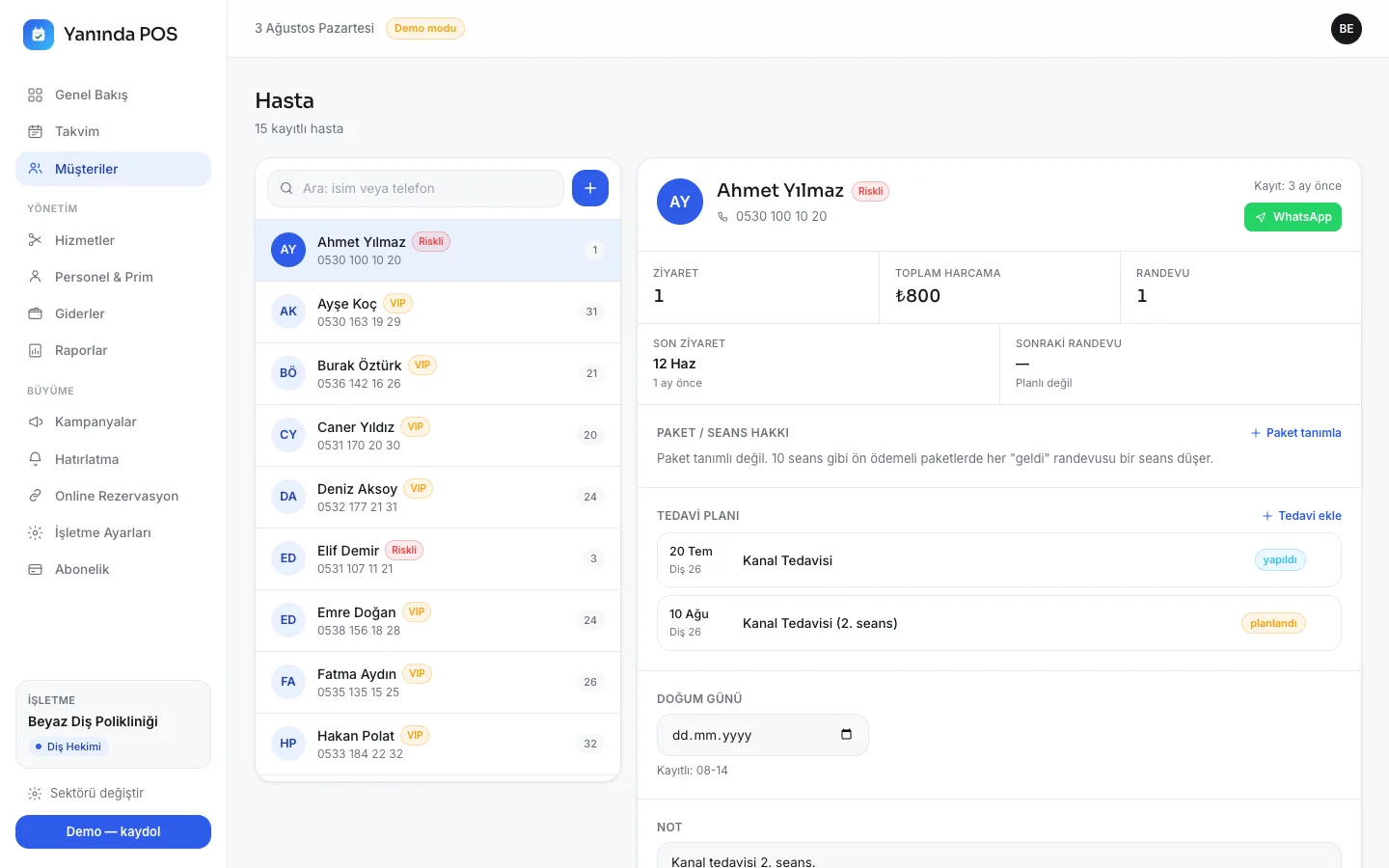
Task: Click the Riskli tag beside Elif Demir
Action: (404, 550)
